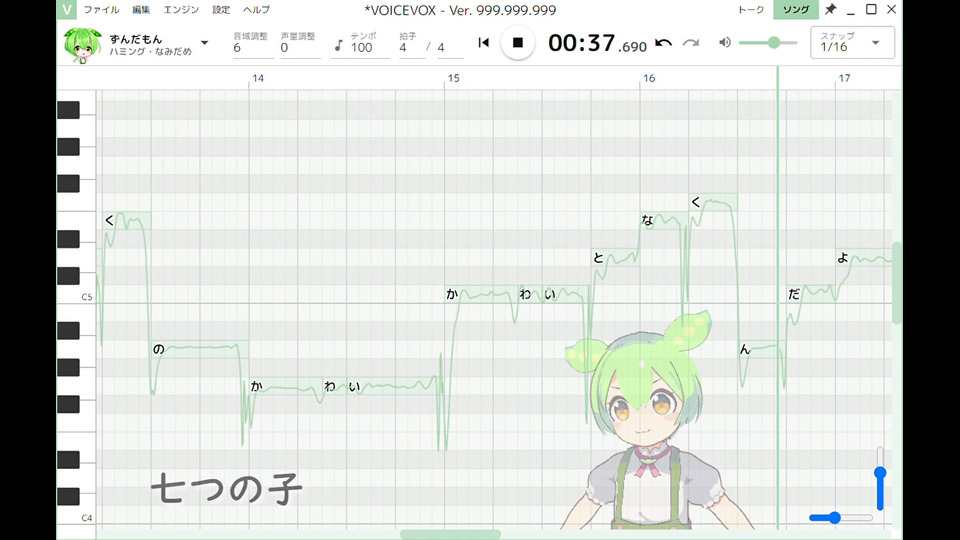
Task: Expand the ずんだもん singer dropdown
Action: click(204, 43)
